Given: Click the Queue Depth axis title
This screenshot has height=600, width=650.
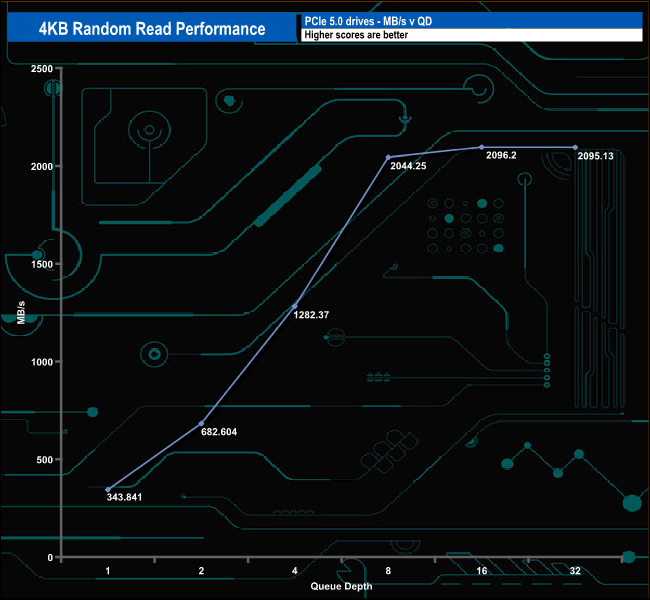Looking at the screenshot, I should pos(341,585).
